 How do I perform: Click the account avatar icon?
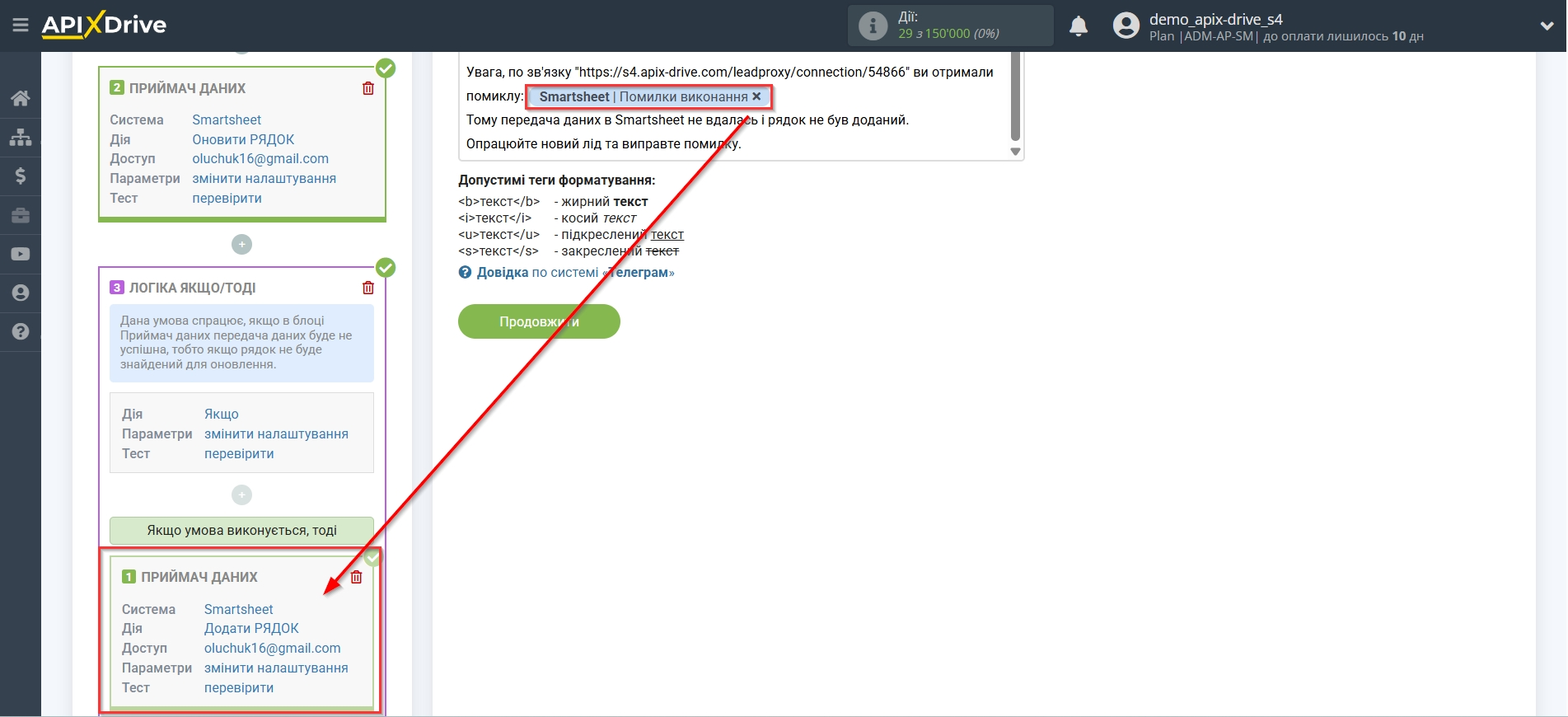coord(1126,26)
